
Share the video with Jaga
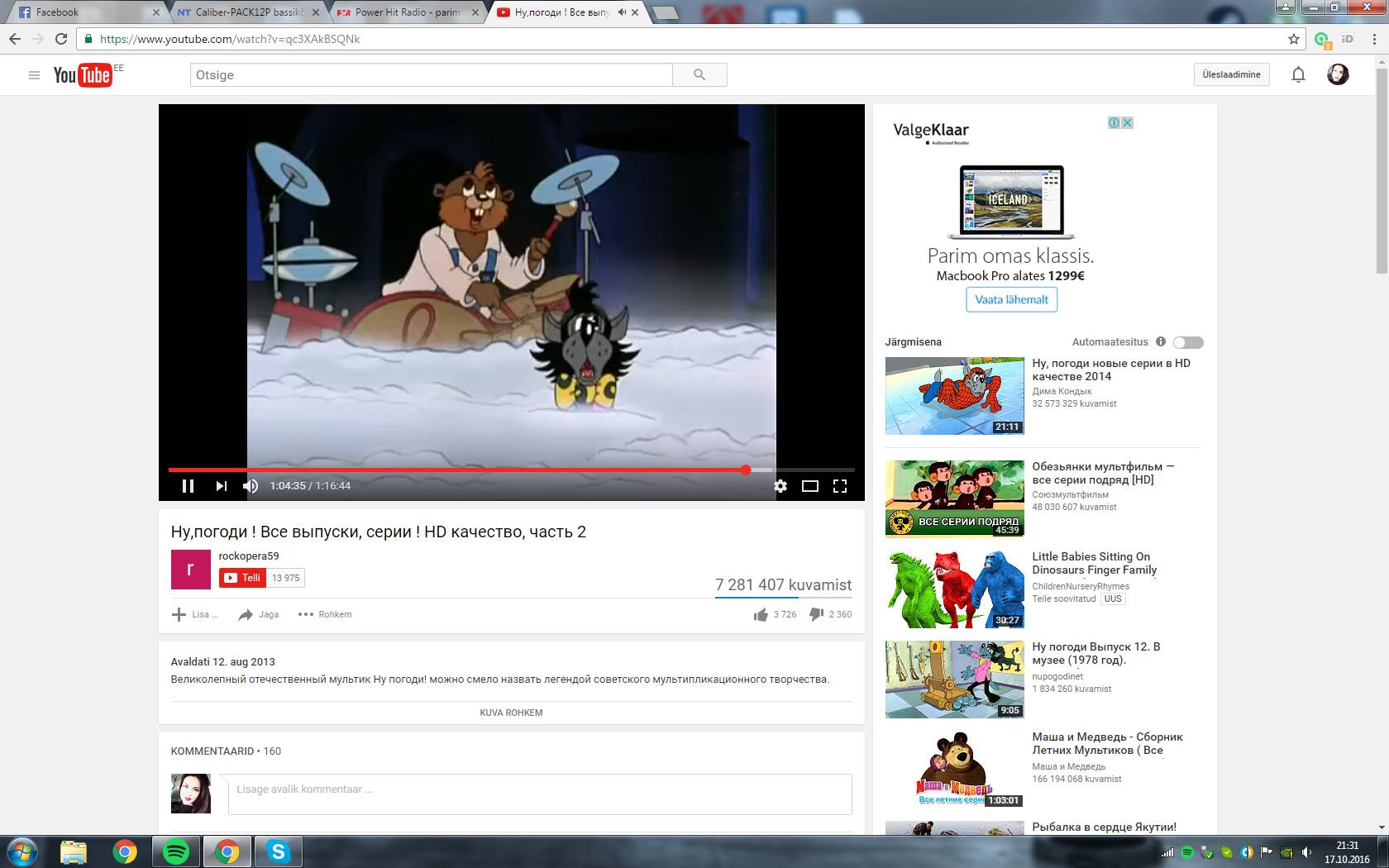(x=258, y=614)
